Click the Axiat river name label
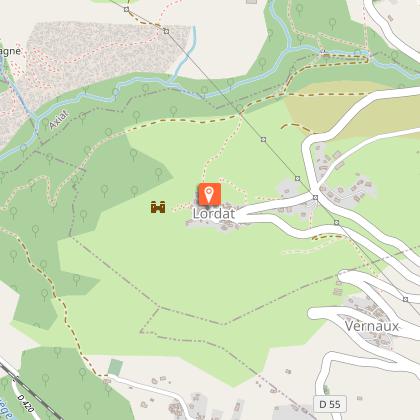Image resolution: width=420 pixels, height=420 pixels. tap(58, 120)
